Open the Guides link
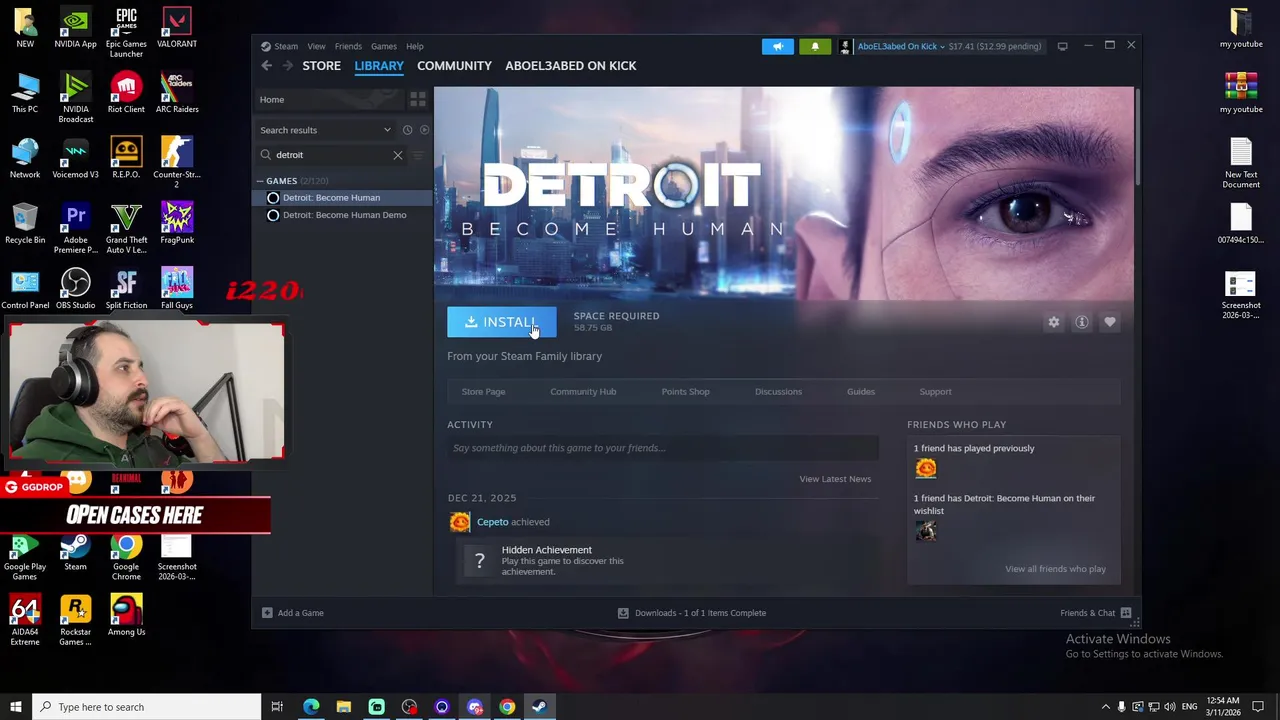This screenshot has height=720, width=1280. [860, 392]
